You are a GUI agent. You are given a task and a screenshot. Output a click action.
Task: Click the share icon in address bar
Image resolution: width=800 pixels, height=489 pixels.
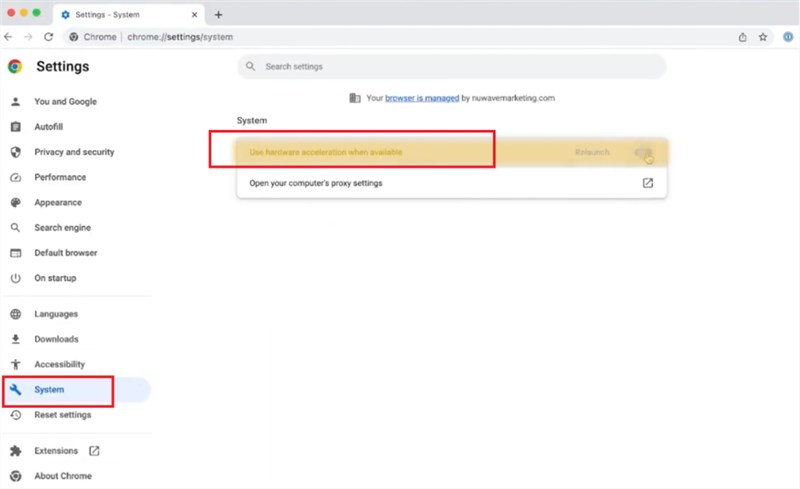[742, 37]
